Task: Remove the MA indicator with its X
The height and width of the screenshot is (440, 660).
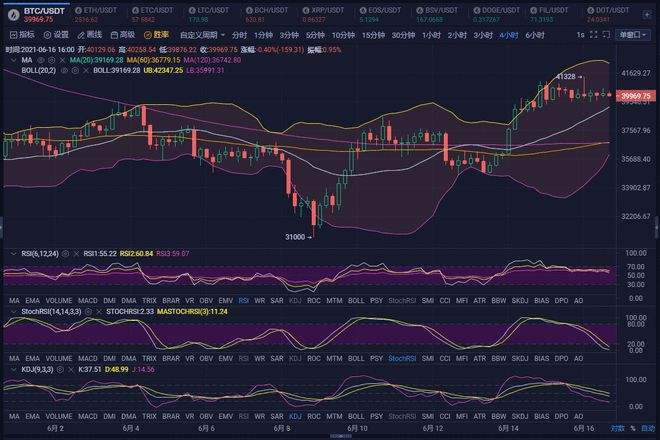Action: (62, 60)
